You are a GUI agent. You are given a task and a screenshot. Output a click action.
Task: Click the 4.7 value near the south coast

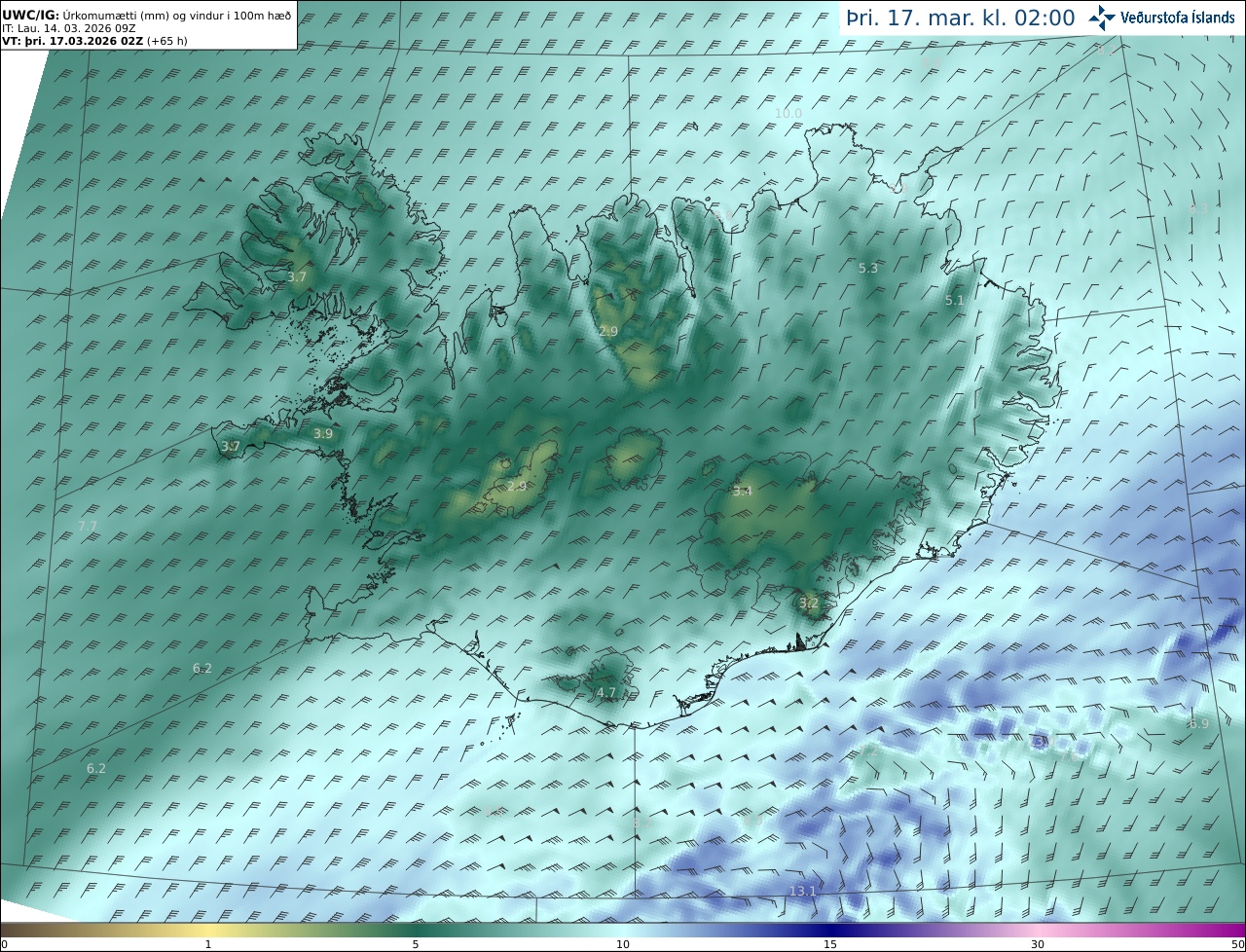[606, 692]
